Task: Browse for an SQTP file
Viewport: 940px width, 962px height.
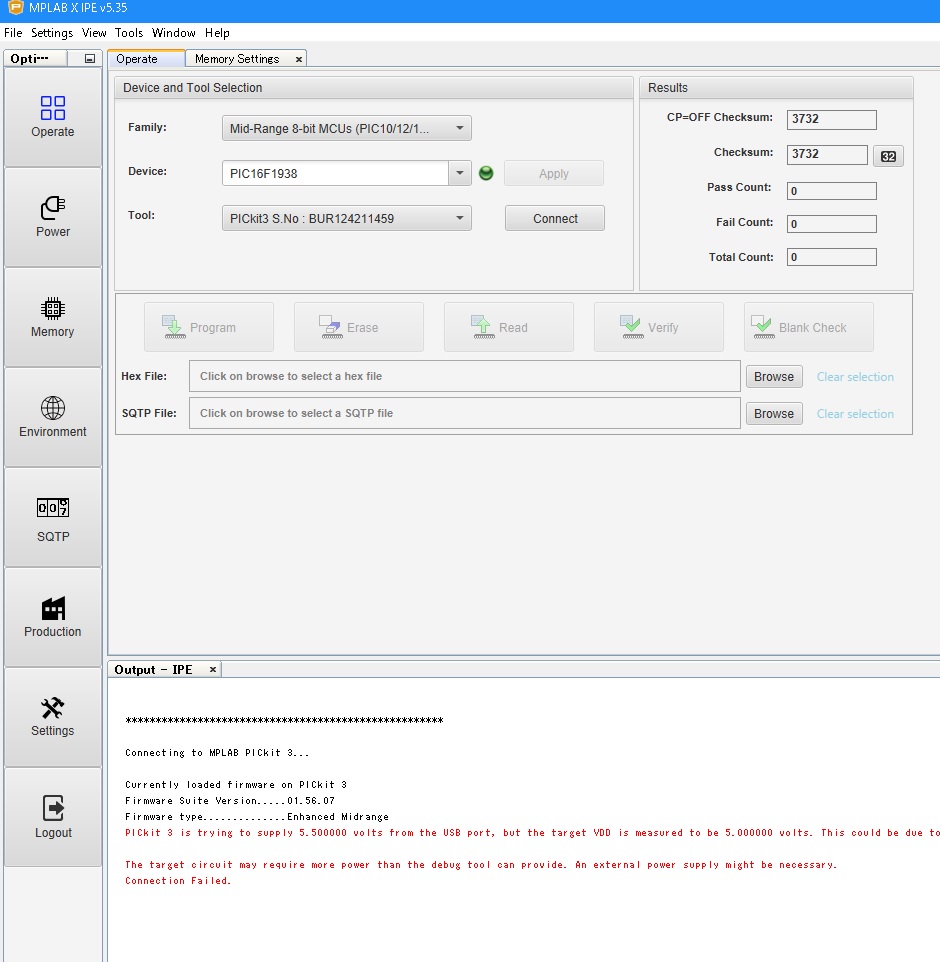Action: [774, 413]
